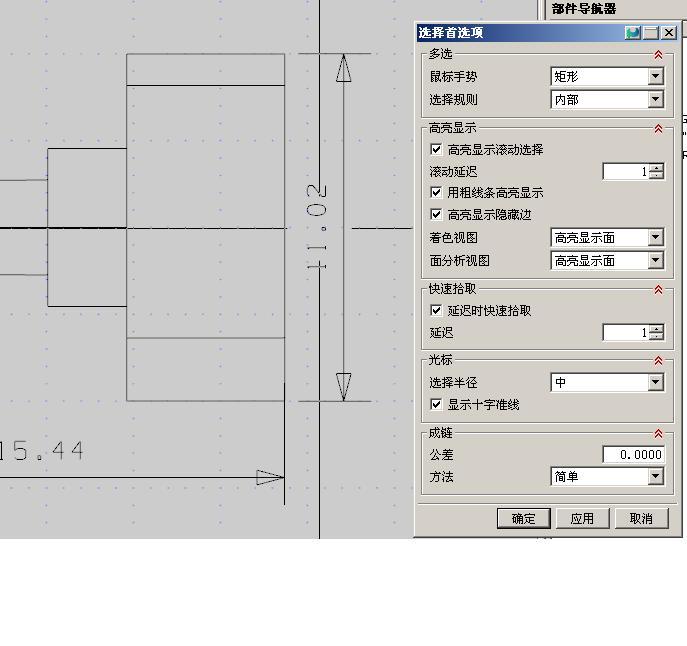Select the 15.44 dimension text in drawing
Screen dimensions: 687x646
42,451
